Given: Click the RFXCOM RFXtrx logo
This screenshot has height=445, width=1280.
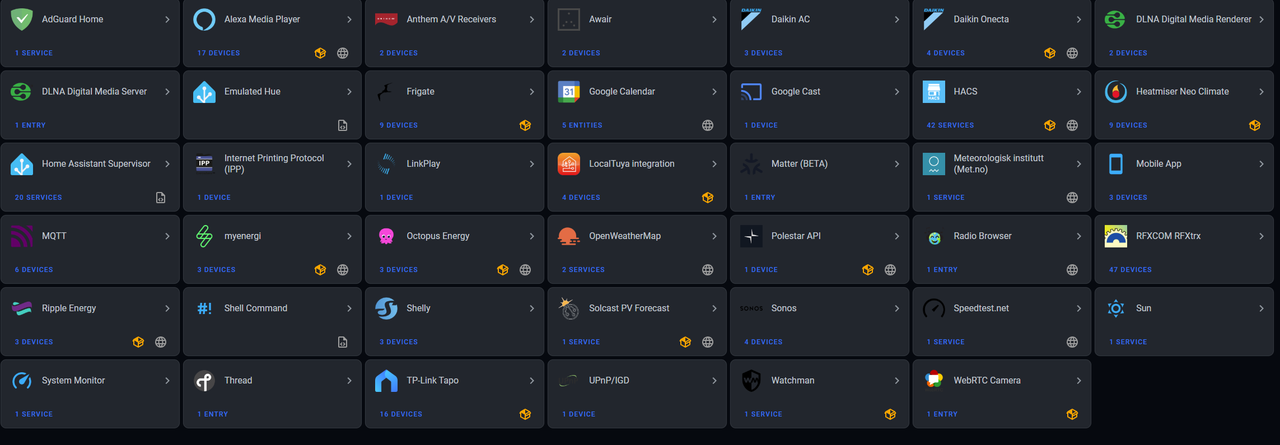Looking at the screenshot, I should pos(1116,236).
